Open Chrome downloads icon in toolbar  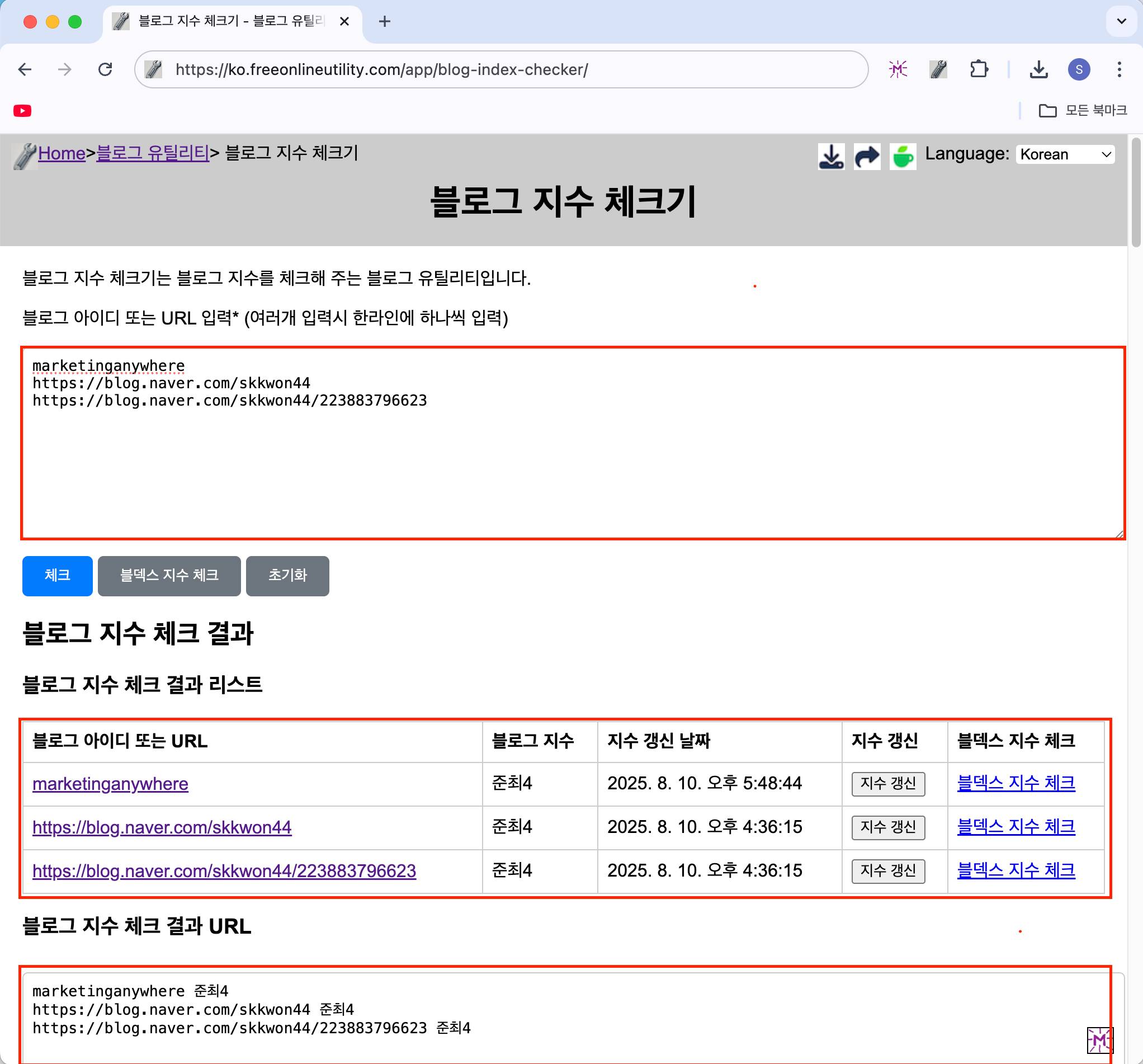1038,69
